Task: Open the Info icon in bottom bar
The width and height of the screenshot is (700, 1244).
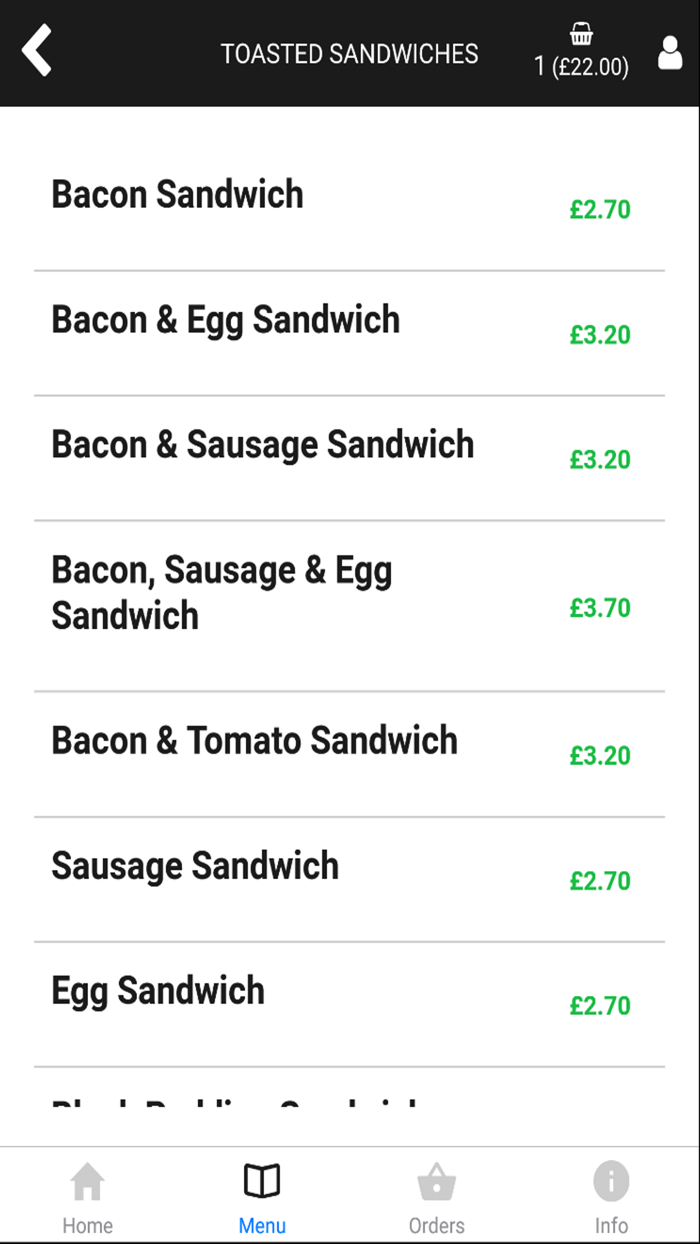Action: pyautogui.click(x=611, y=1182)
